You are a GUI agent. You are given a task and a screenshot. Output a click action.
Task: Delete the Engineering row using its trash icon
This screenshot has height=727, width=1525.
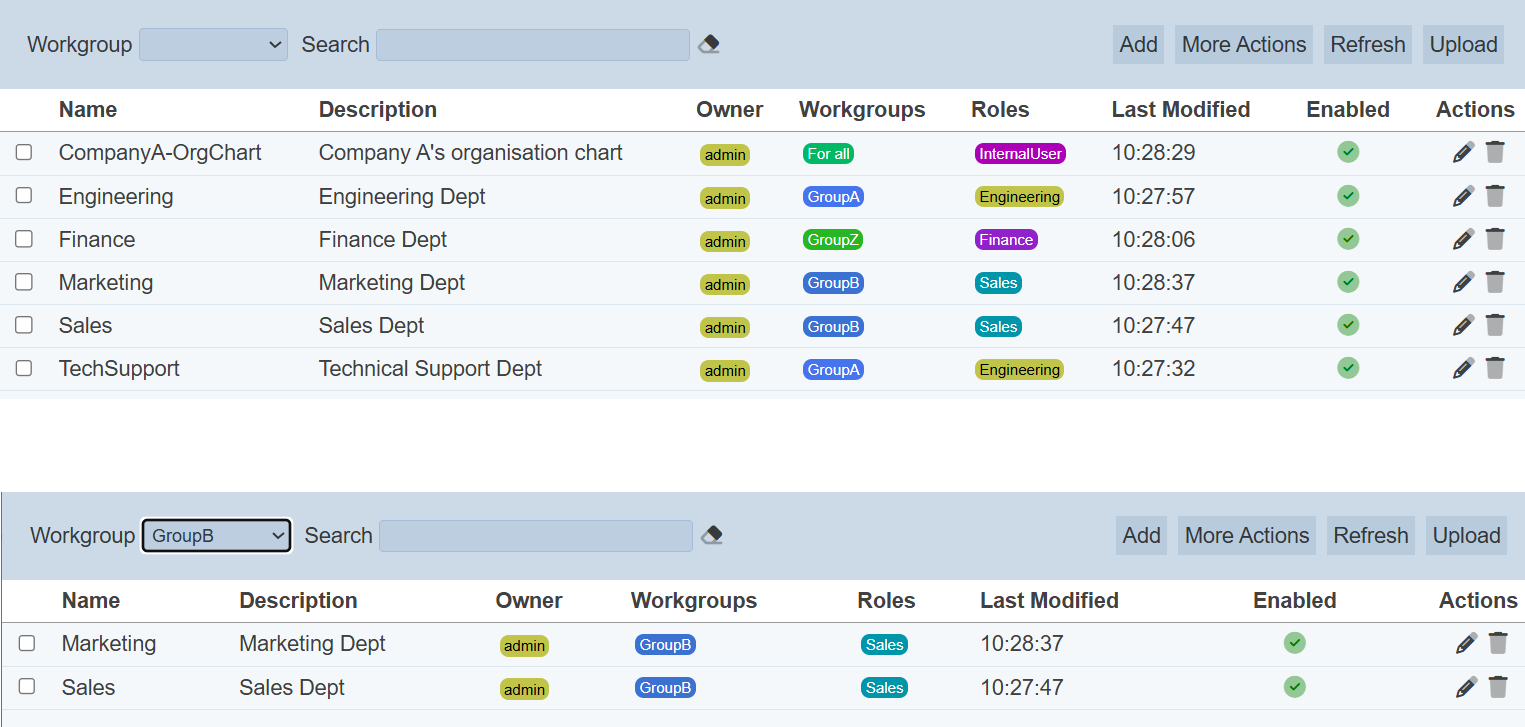click(x=1495, y=196)
